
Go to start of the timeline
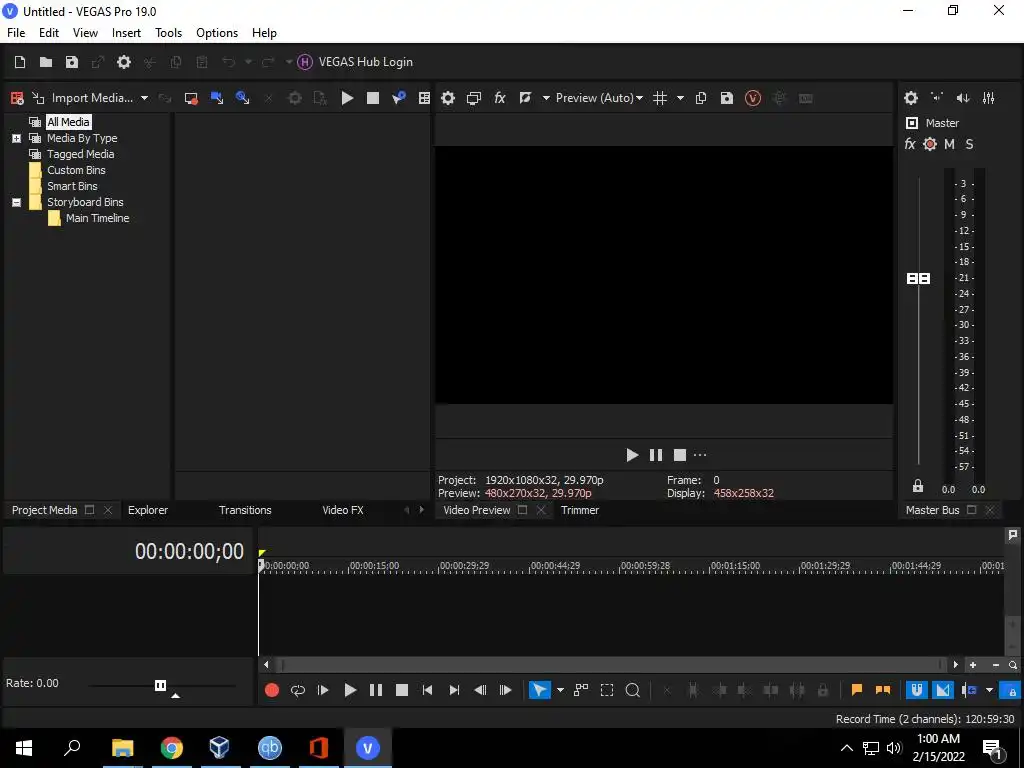pyautogui.click(x=427, y=690)
